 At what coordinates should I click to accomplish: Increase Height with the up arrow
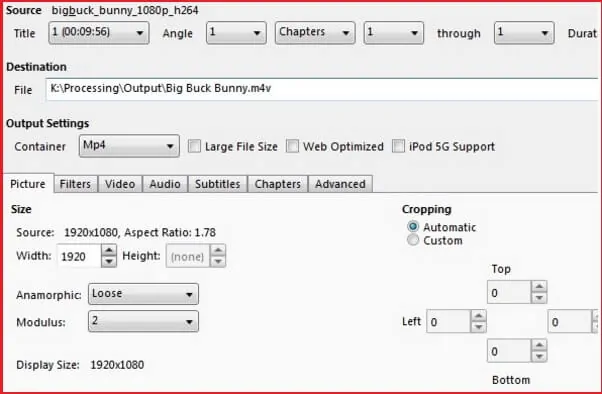(218, 250)
